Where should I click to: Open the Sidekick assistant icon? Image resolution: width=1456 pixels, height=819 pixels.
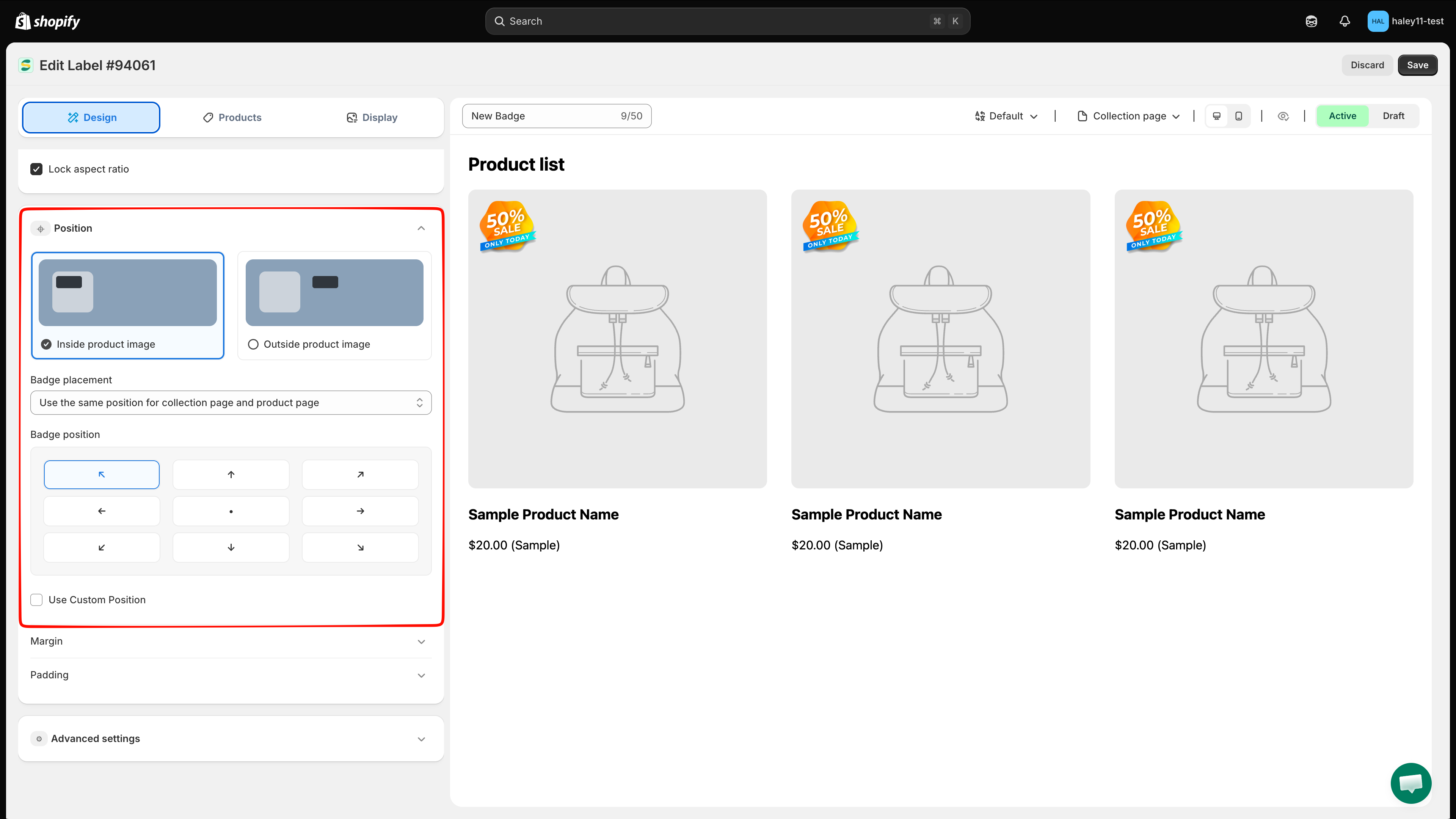tap(1311, 21)
